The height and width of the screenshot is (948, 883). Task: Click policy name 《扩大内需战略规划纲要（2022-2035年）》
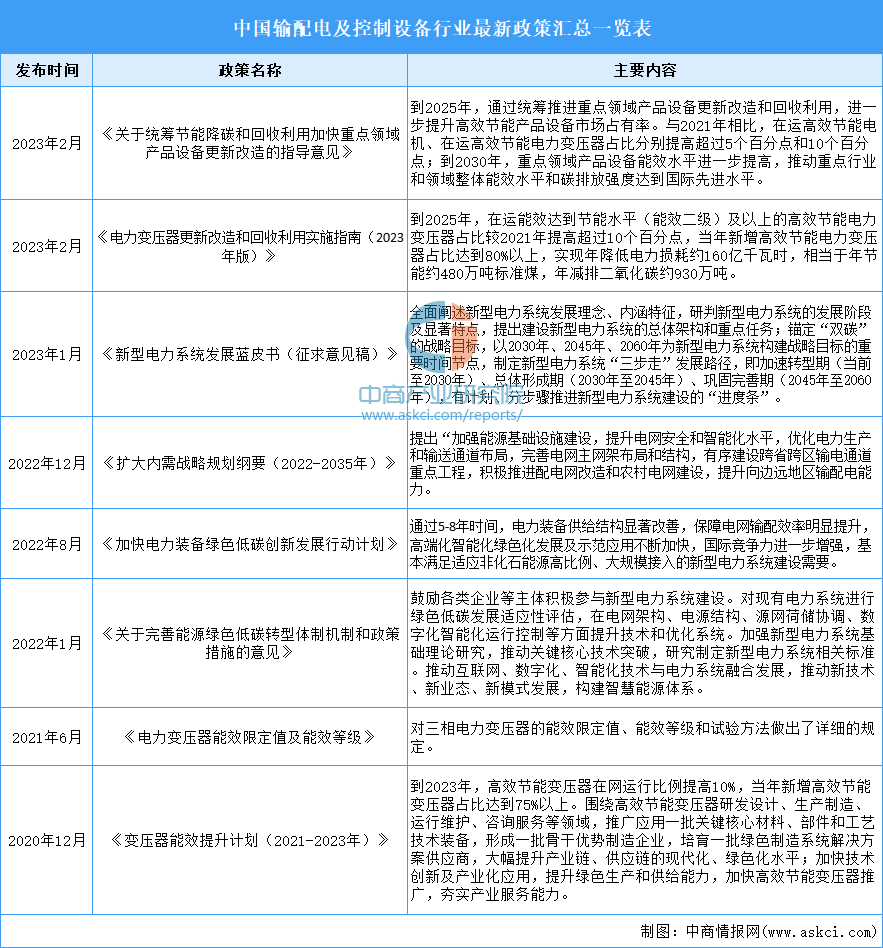tap(250, 463)
